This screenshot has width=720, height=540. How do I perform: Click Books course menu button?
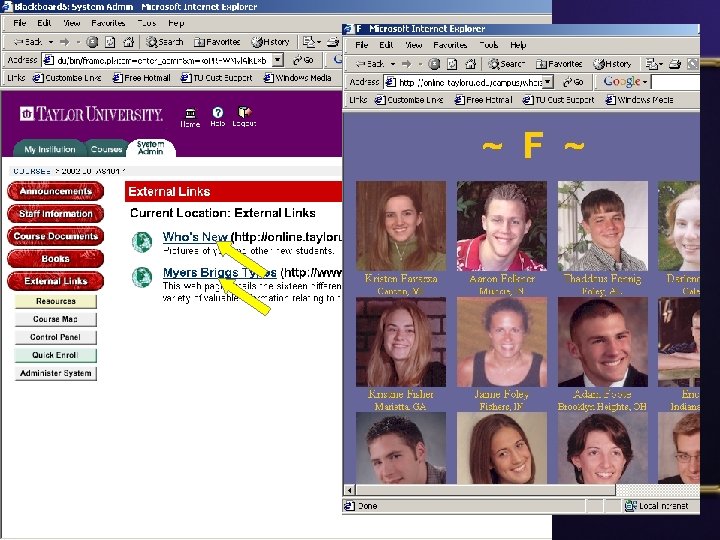[x=56, y=259]
